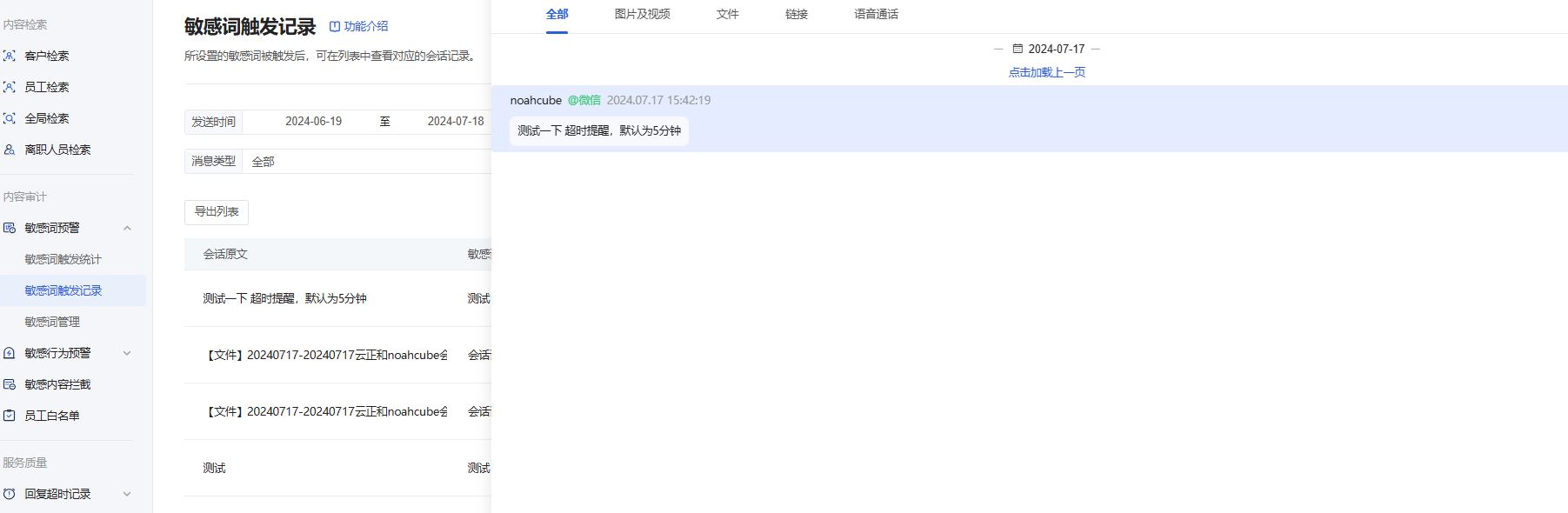Click the 员工检索 menu label
This screenshot has width=1568, height=513.
point(47,87)
